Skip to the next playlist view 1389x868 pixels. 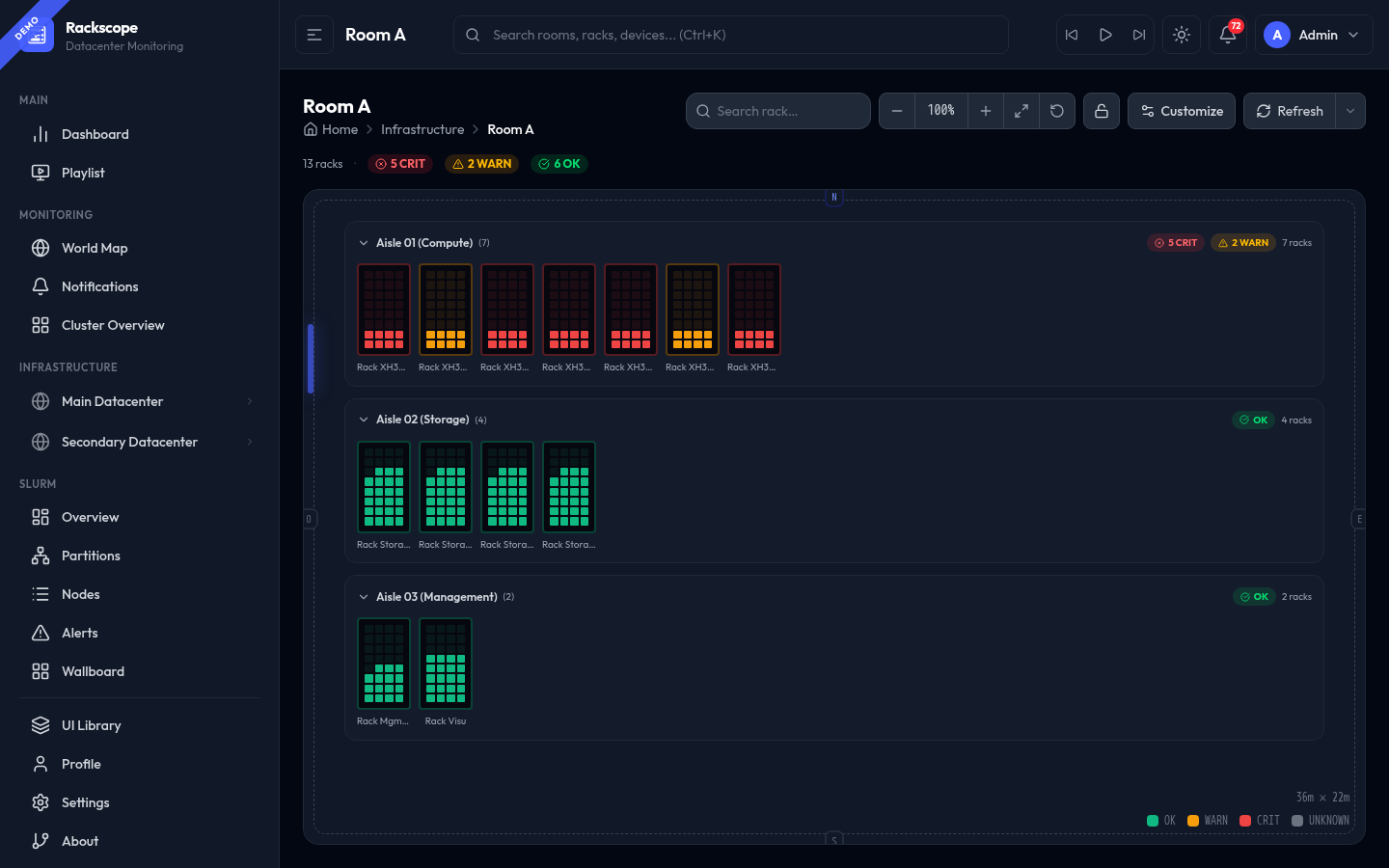coord(1139,35)
